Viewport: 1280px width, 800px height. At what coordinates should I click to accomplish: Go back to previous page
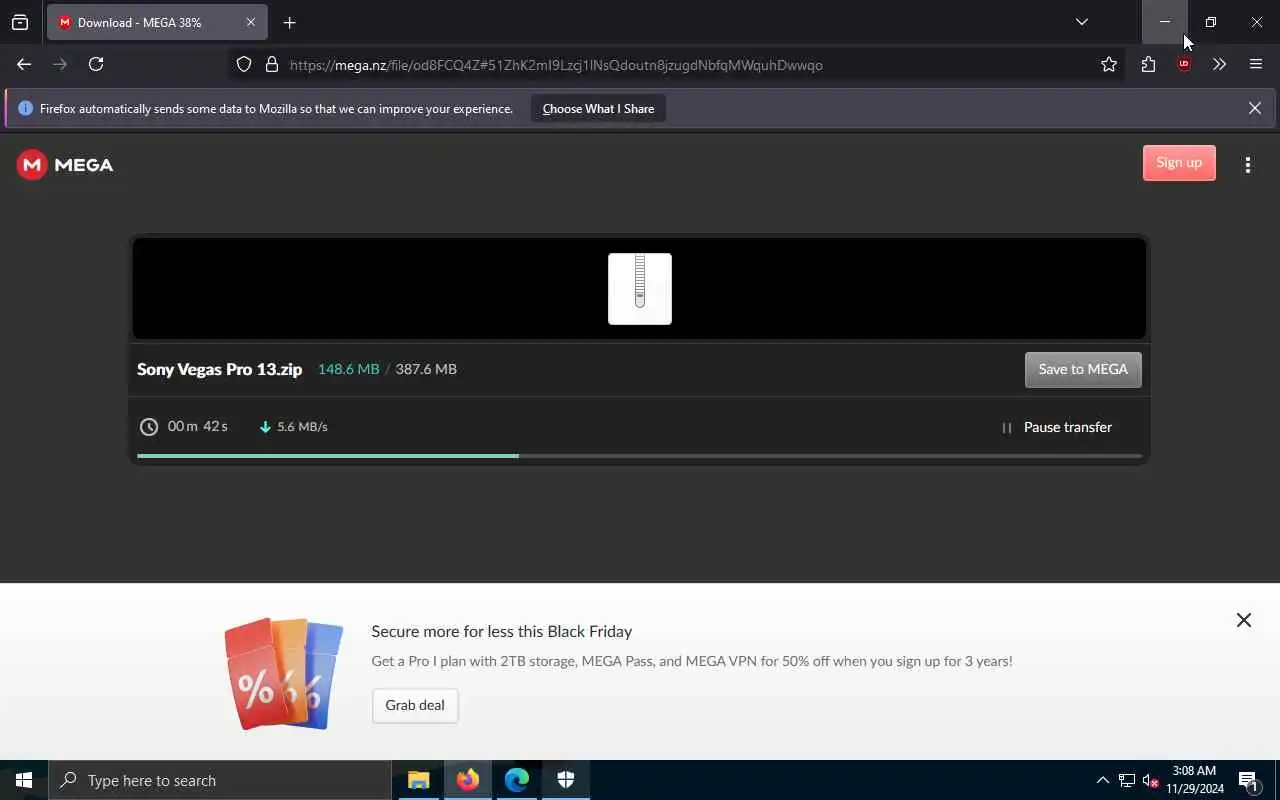click(24, 64)
